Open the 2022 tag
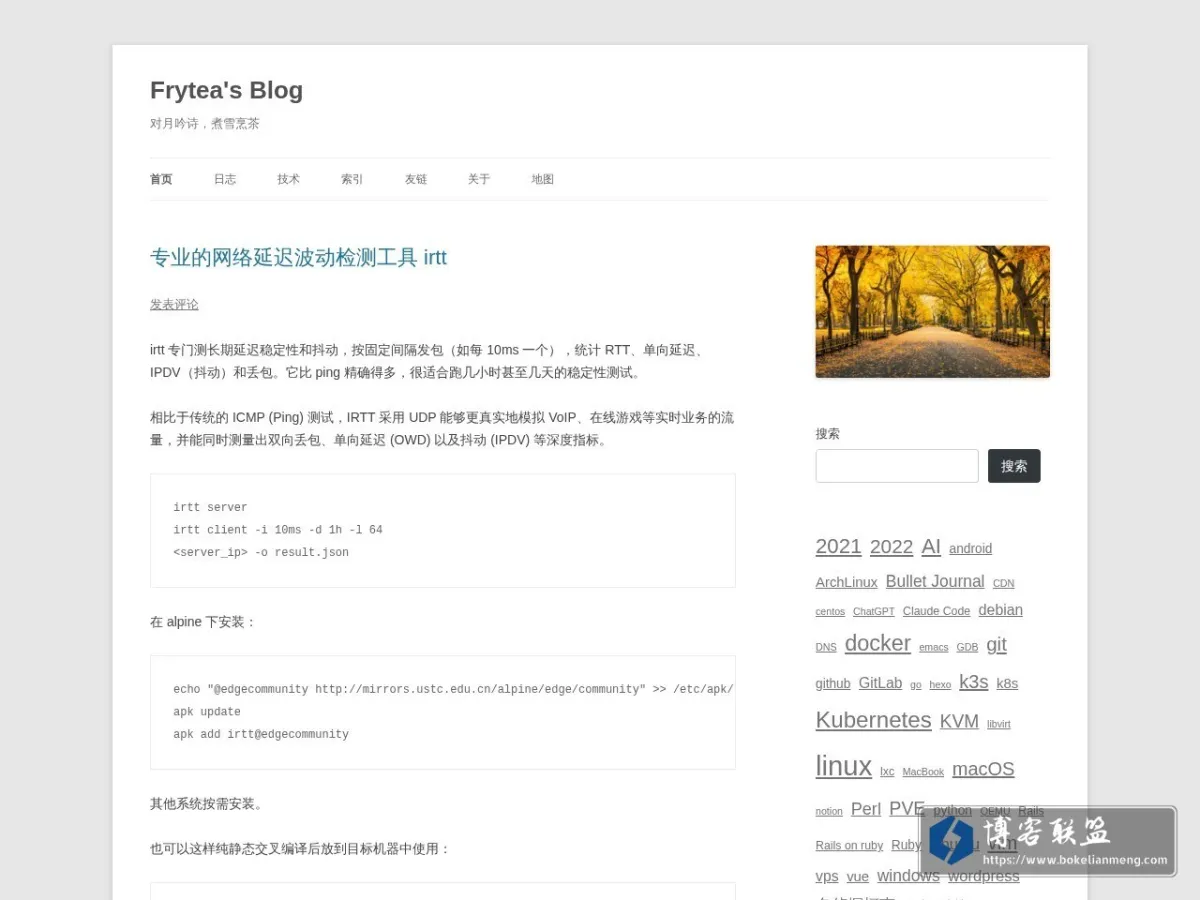The image size is (1200, 900). point(891,546)
